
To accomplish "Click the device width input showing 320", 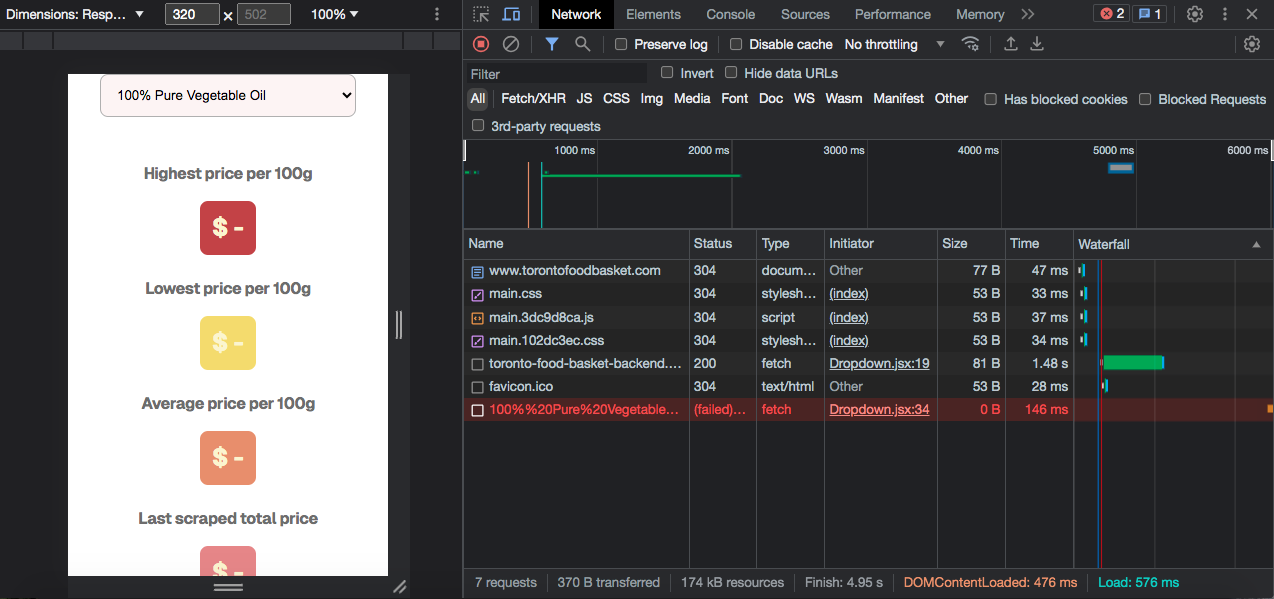I will (x=191, y=14).
